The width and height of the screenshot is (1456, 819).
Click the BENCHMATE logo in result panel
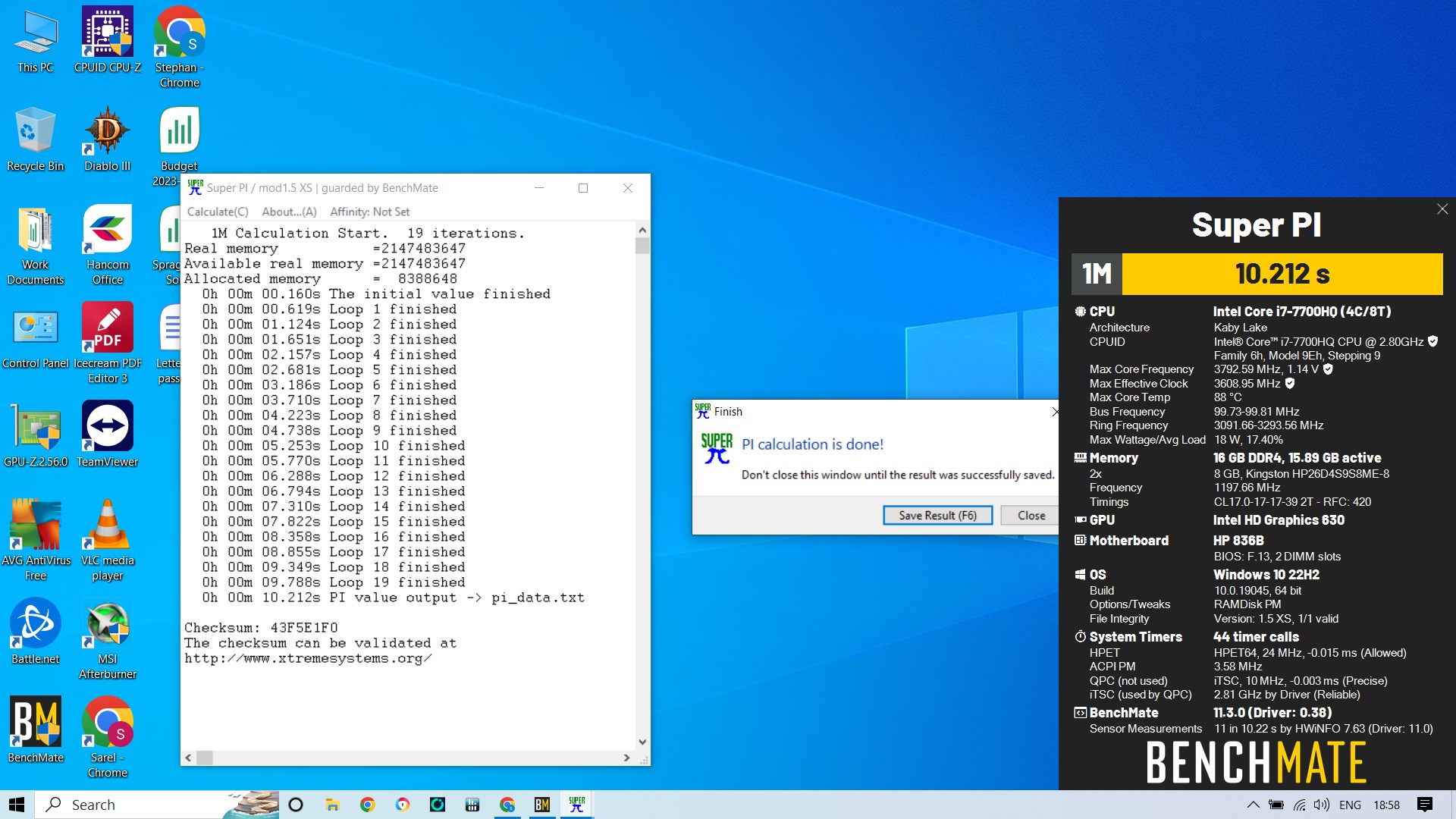tap(1256, 762)
